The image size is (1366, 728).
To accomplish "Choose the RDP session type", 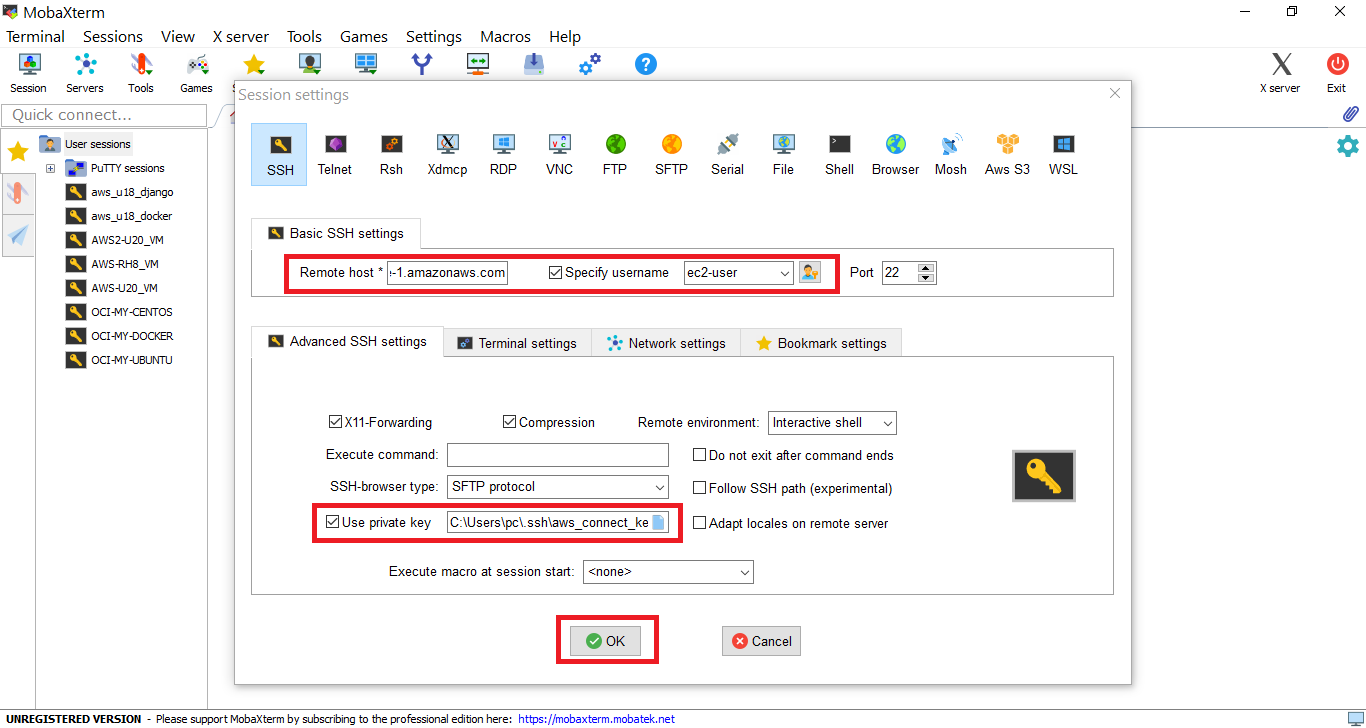I will 503,154.
